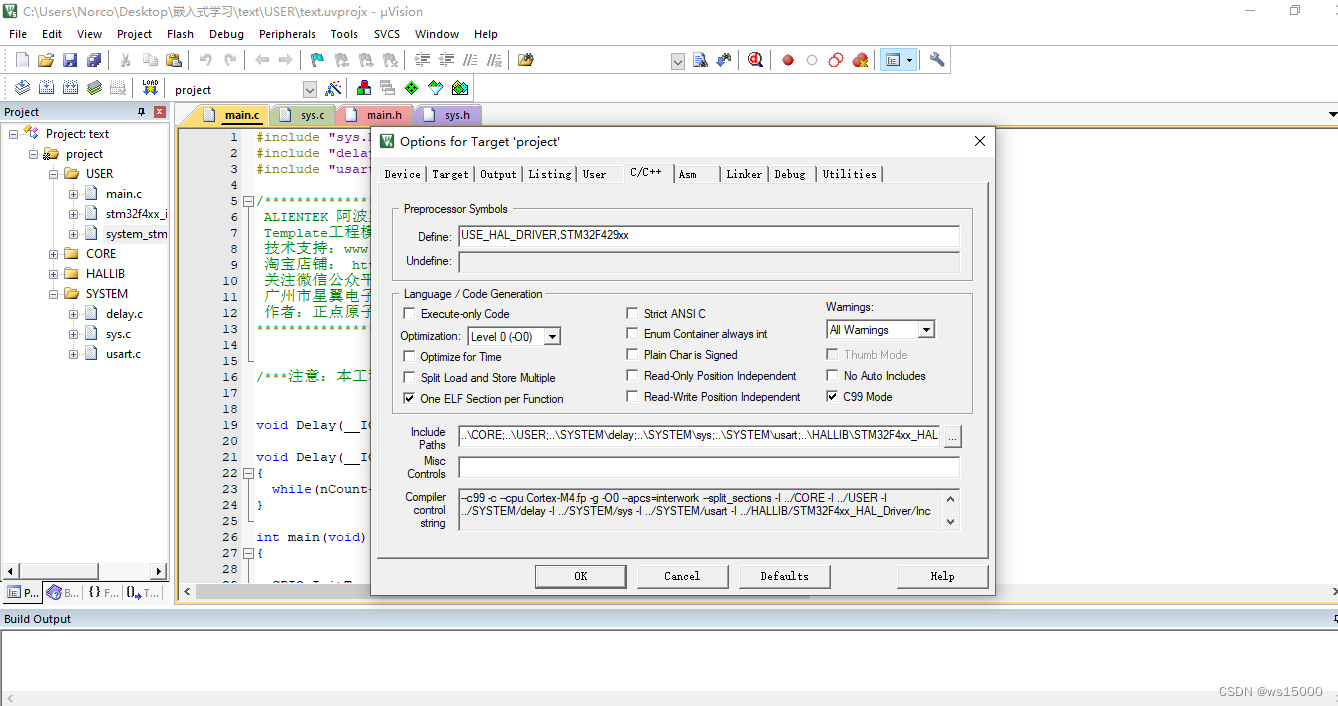Viewport: 1338px width, 706px height.
Task: Click into the Misc Controls field
Action: coord(708,467)
